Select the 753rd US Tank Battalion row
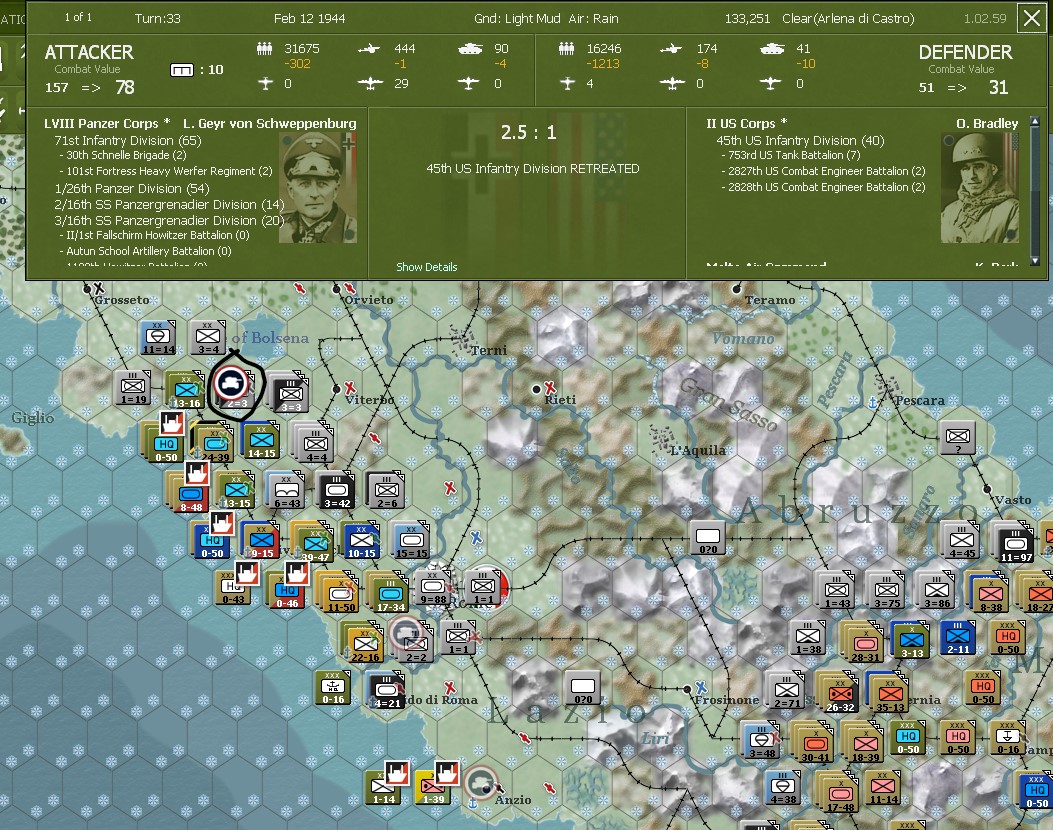 794,155
